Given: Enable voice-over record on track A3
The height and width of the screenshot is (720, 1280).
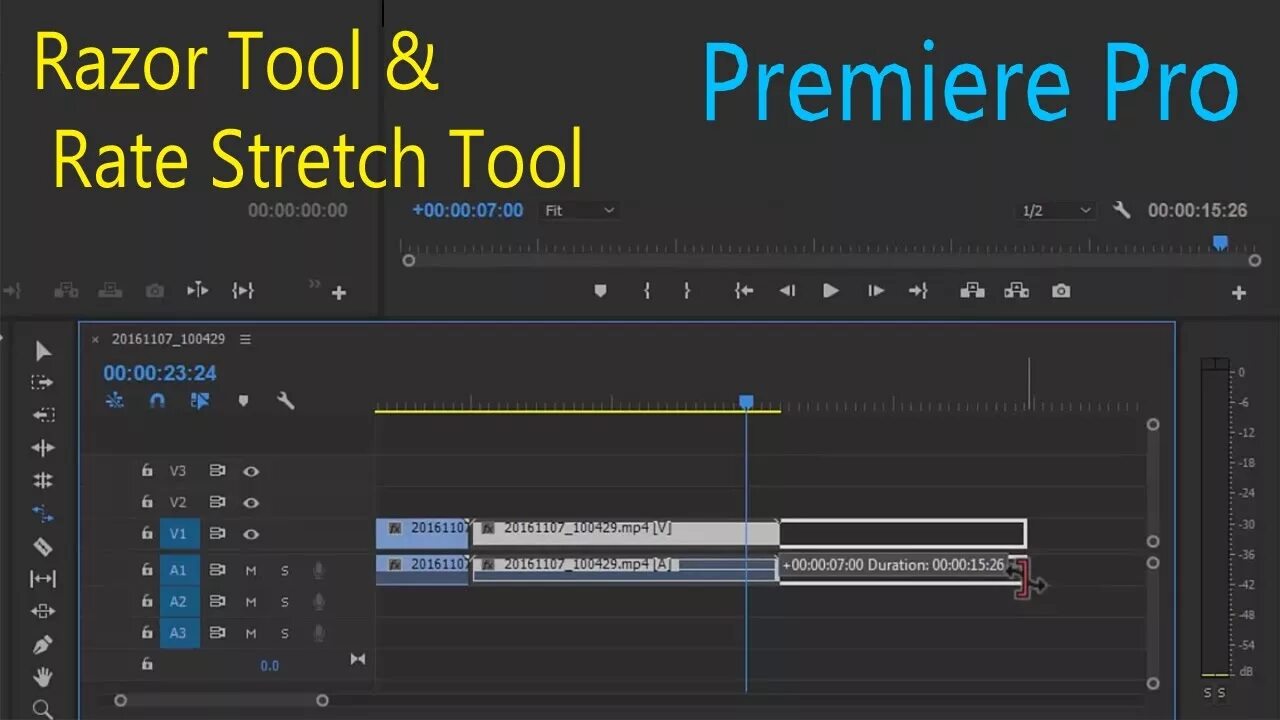Looking at the screenshot, I should click(x=319, y=633).
